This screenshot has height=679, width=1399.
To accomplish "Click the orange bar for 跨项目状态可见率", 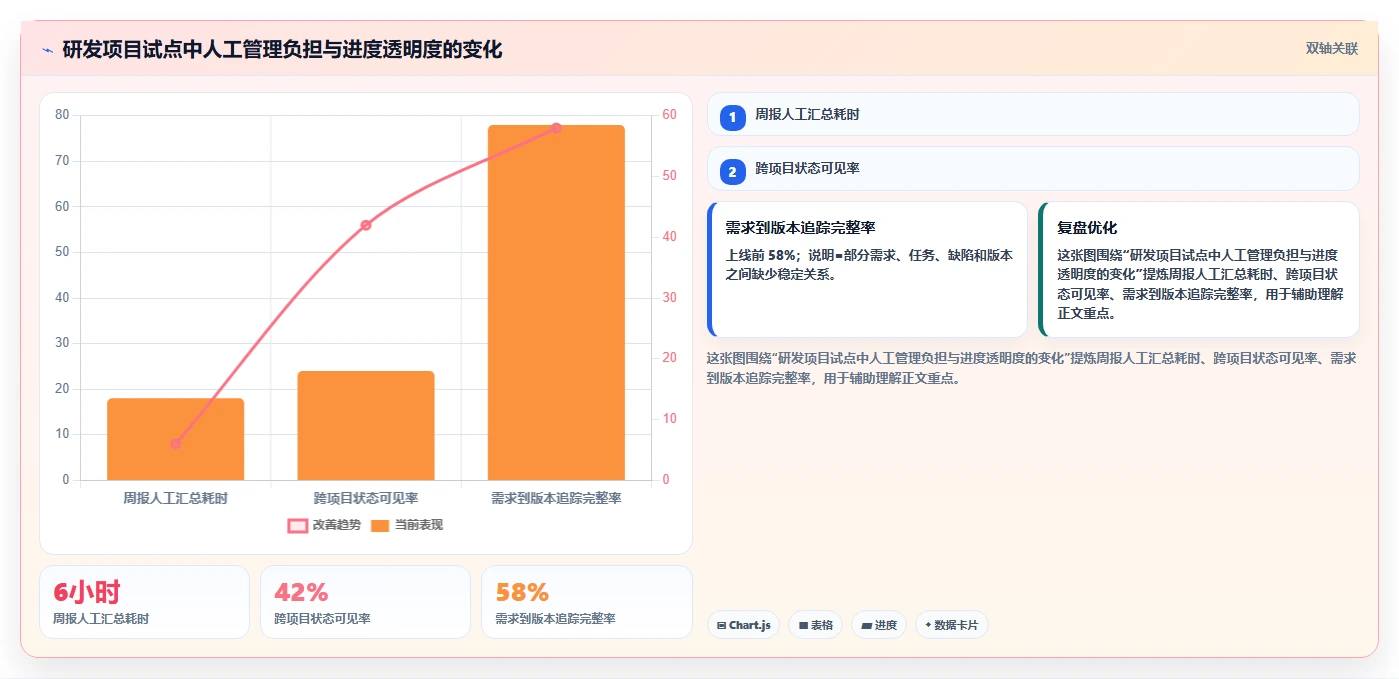I will click(366, 425).
